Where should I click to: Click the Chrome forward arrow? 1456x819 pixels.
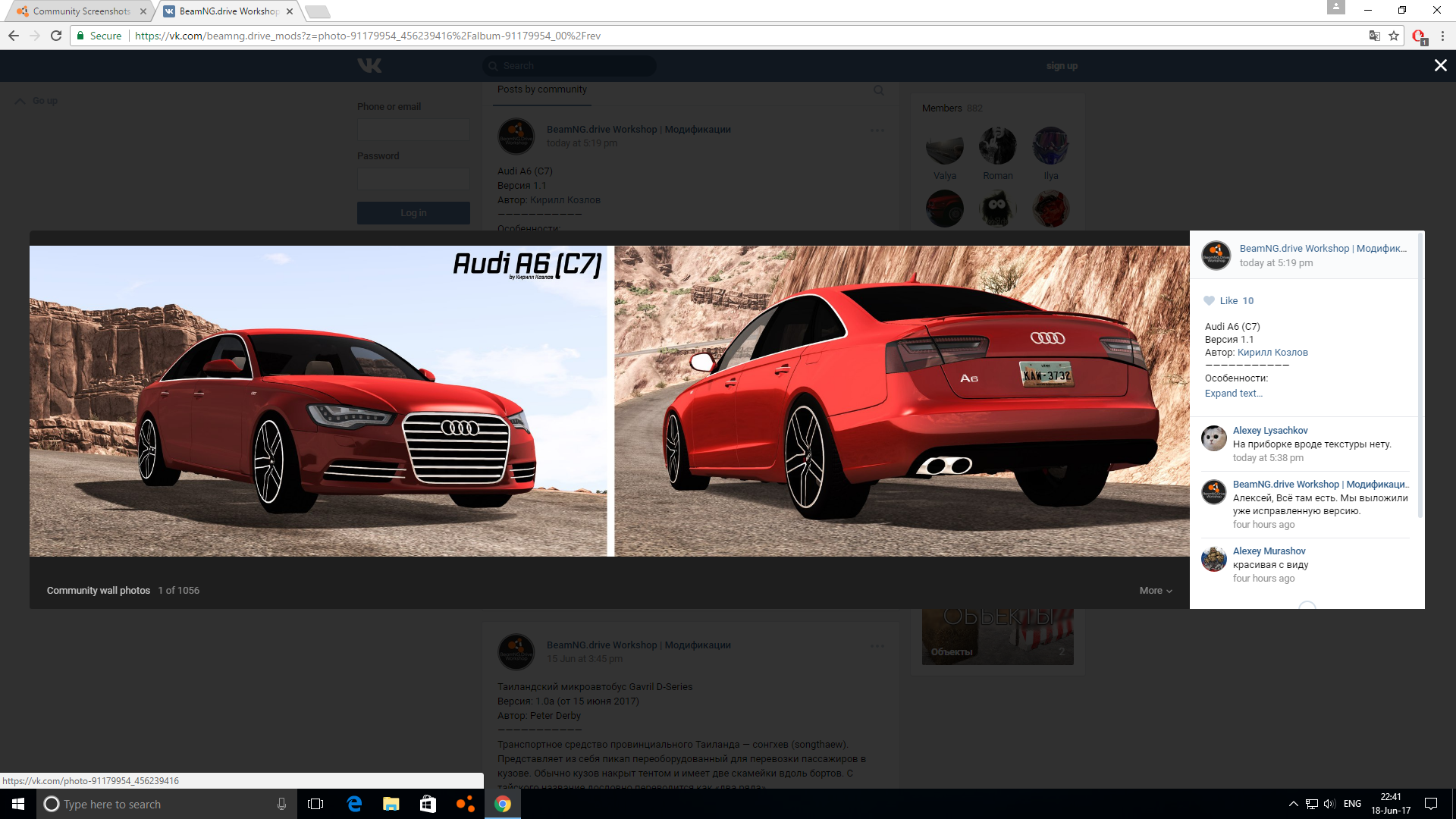coord(35,36)
